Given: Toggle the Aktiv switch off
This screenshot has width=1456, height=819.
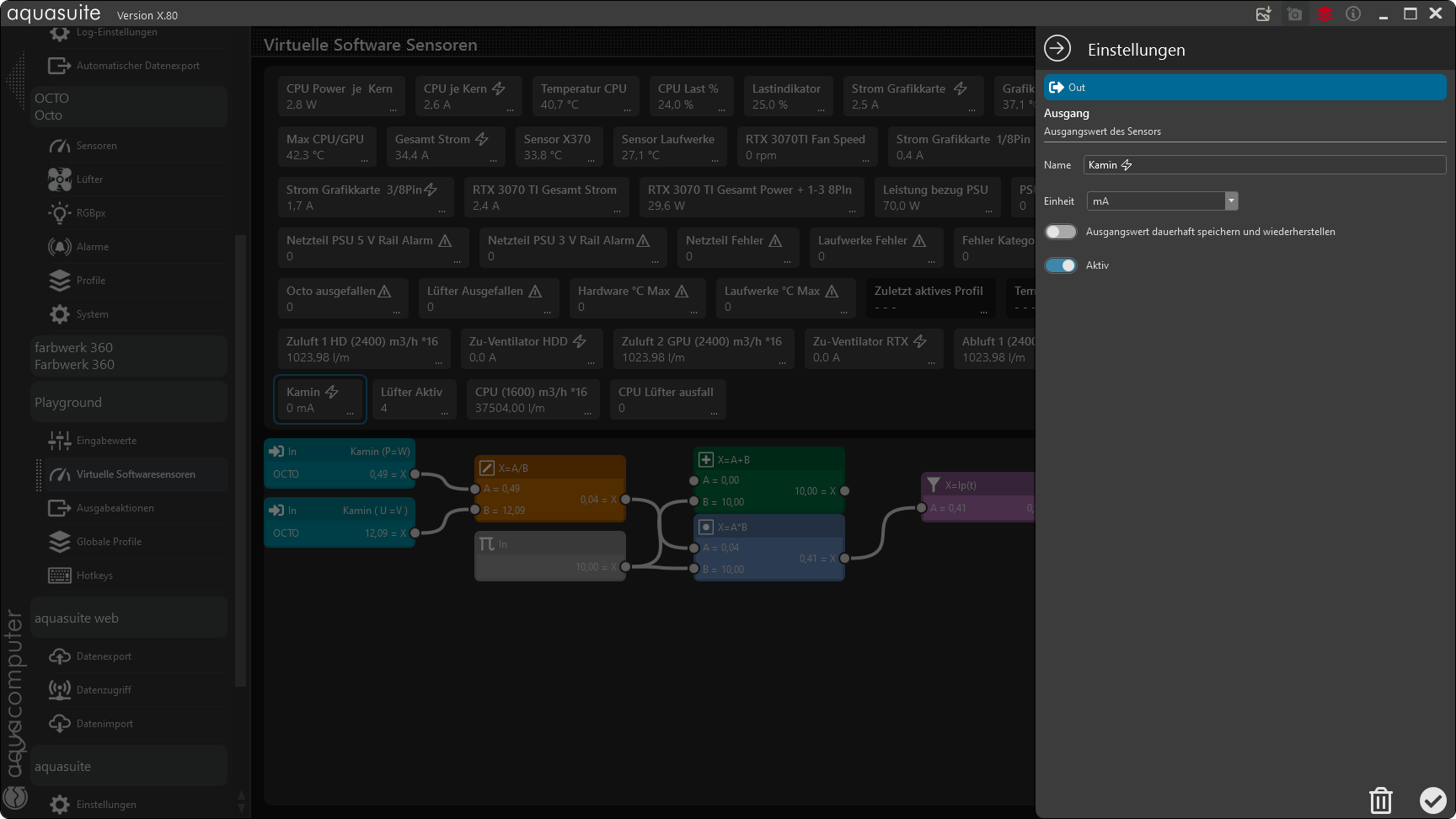Looking at the screenshot, I should point(1060,265).
